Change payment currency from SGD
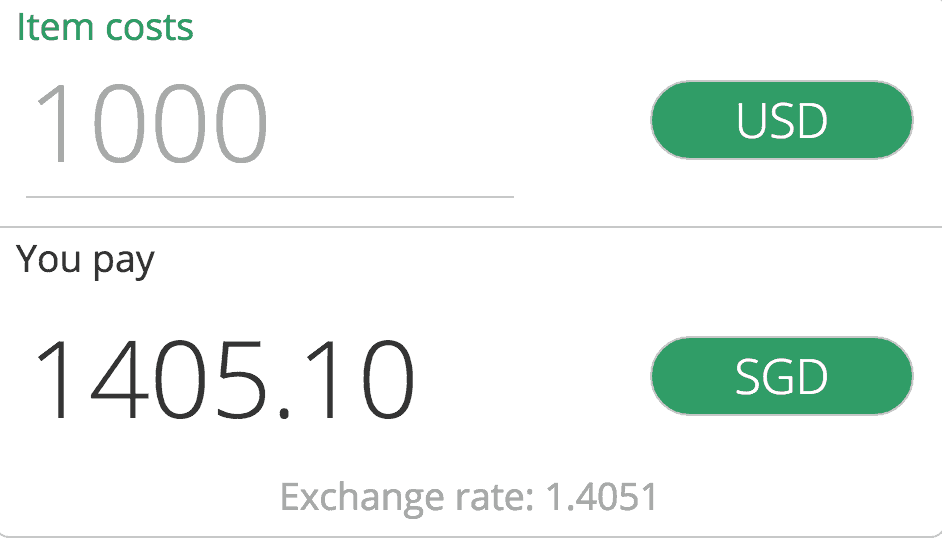 (781, 377)
